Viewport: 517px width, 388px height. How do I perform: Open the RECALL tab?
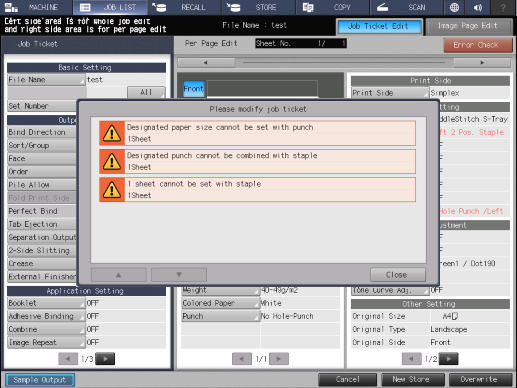pyautogui.click(x=184, y=7)
